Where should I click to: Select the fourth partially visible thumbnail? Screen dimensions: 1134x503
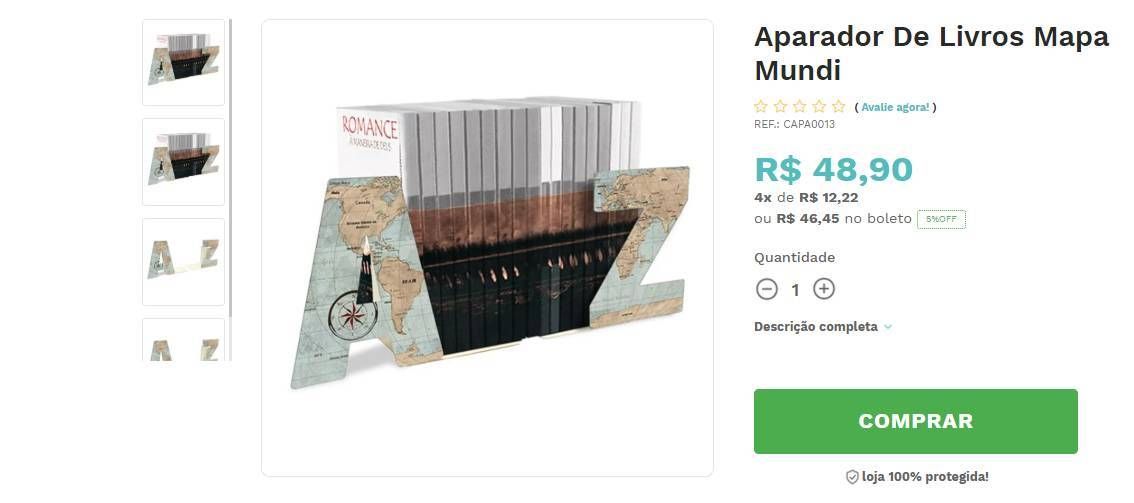[x=184, y=340]
